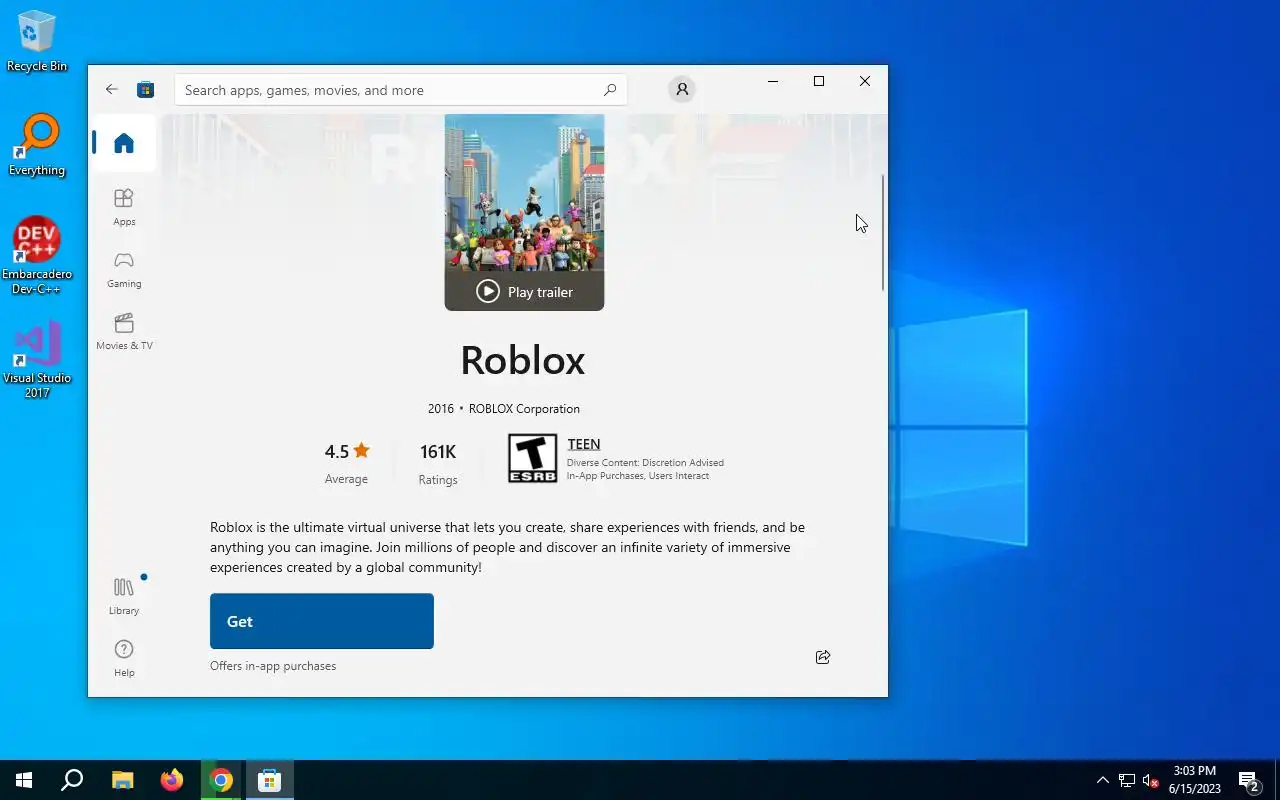This screenshot has width=1280, height=800.
Task: Click the share icon for Roblox
Action: (x=823, y=657)
